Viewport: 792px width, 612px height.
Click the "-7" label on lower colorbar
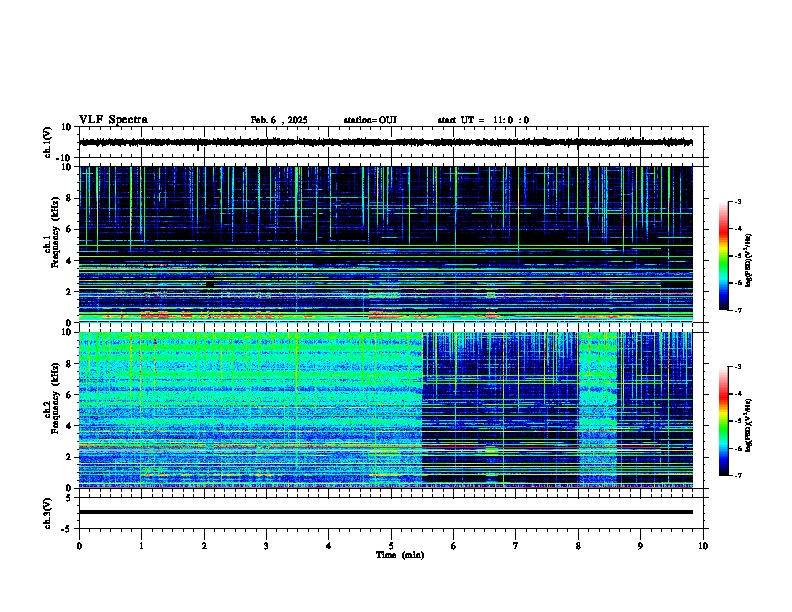coord(737,475)
